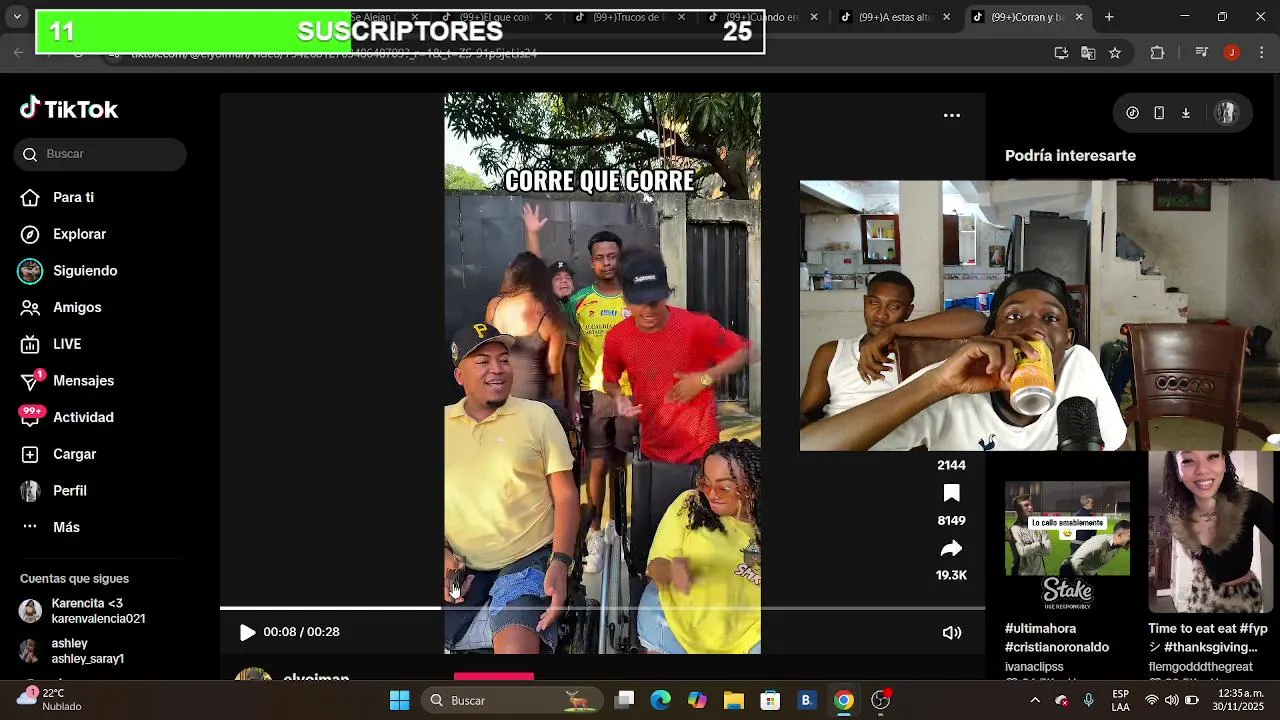
Task: Open Copilot from taskbar
Action: coord(697,700)
